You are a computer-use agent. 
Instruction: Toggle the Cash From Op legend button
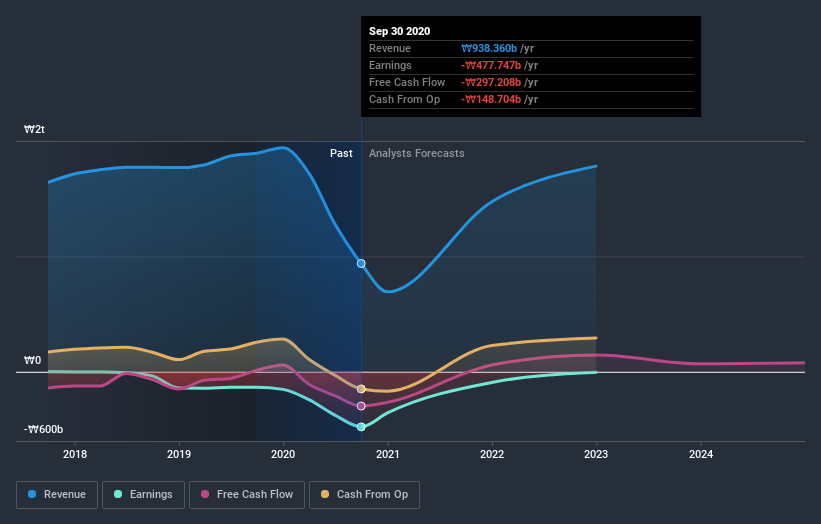[x=364, y=495]
